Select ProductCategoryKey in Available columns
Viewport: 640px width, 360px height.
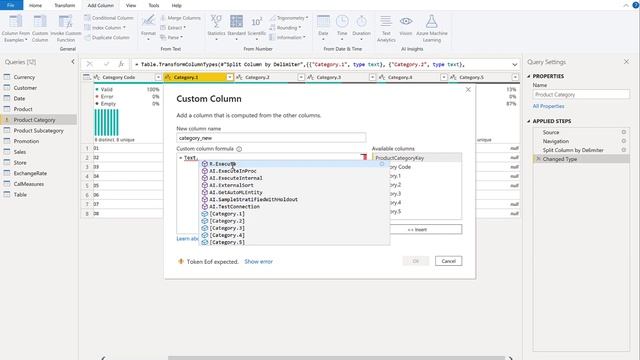[x=417, y=158]
